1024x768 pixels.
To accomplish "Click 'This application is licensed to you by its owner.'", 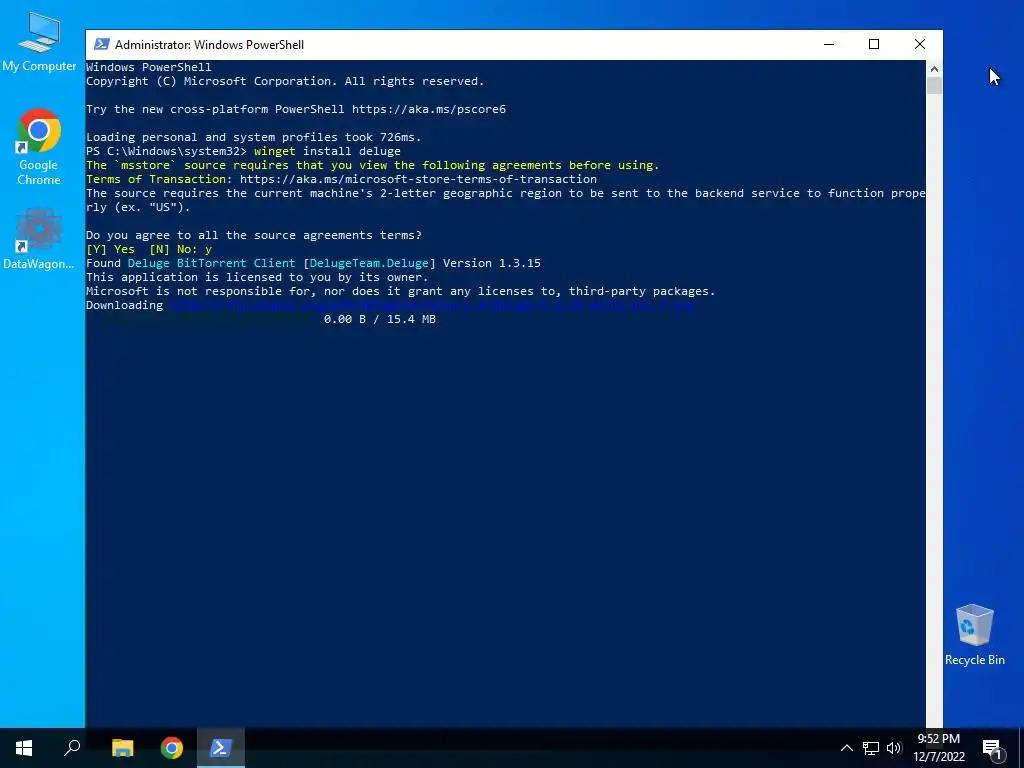I will (x=257, y=277).
